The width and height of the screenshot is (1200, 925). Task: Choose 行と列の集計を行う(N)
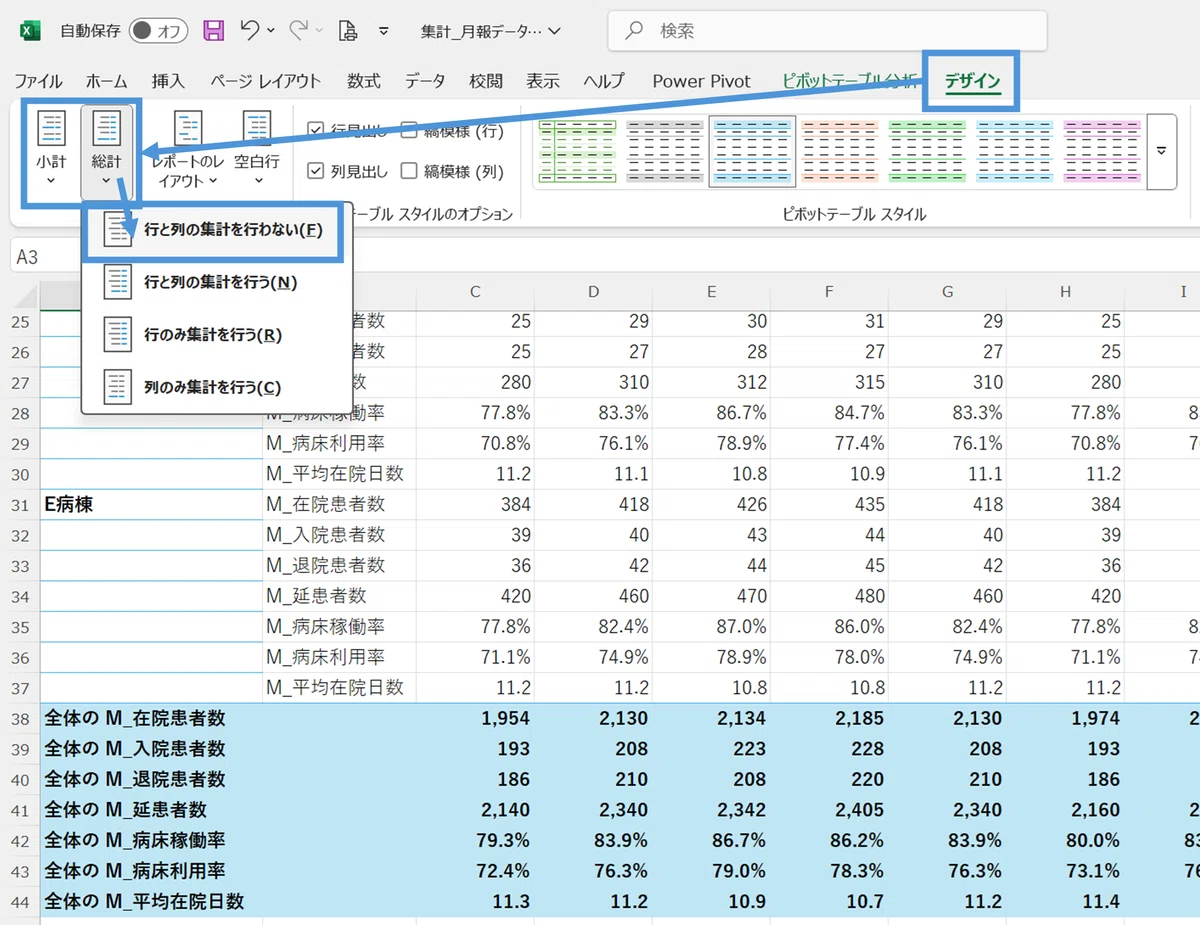click(217, 283)
